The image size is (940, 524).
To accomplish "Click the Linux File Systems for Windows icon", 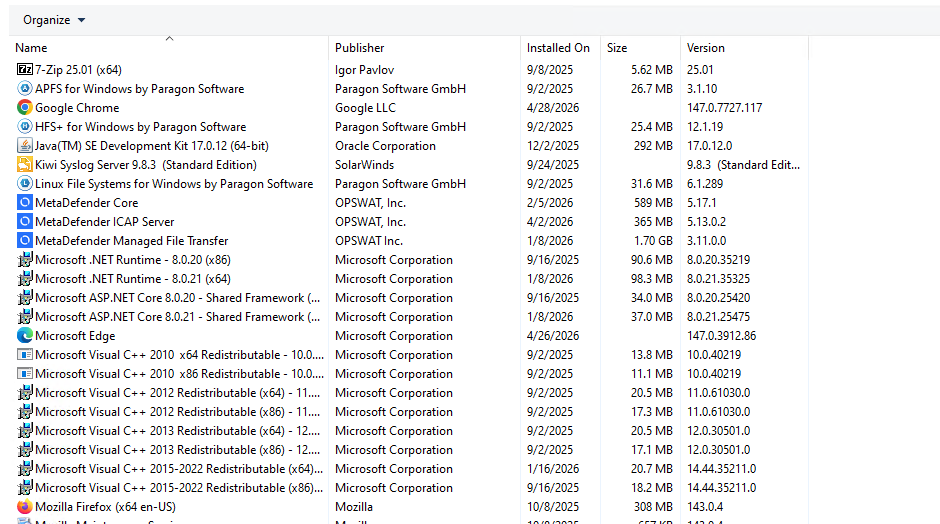I will tap(25, 183).
